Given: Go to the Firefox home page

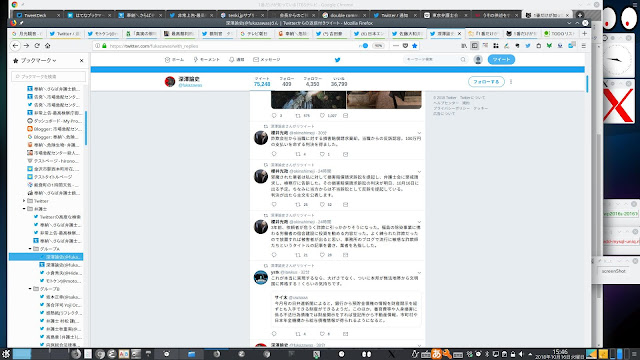Looking at the screenshot, I should [48, 46].
